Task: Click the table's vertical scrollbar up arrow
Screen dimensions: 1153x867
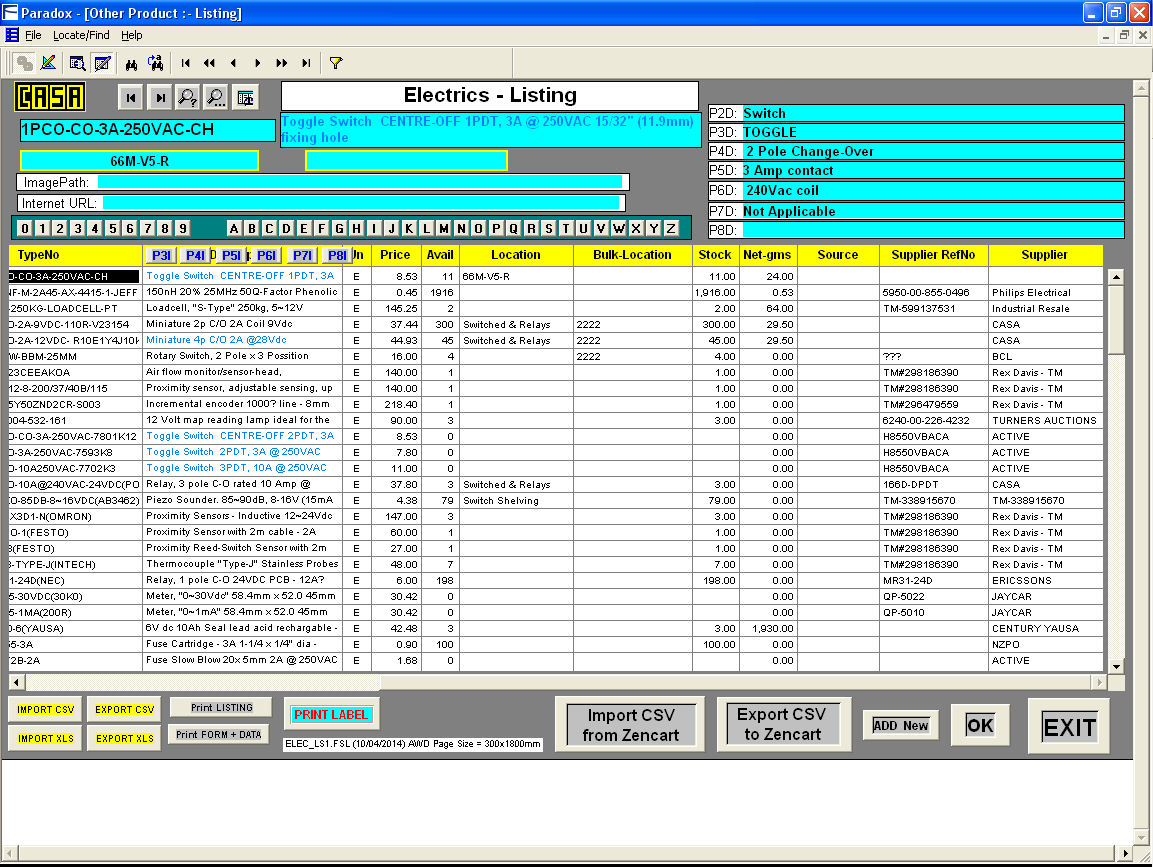Action: coord(1116,277)
